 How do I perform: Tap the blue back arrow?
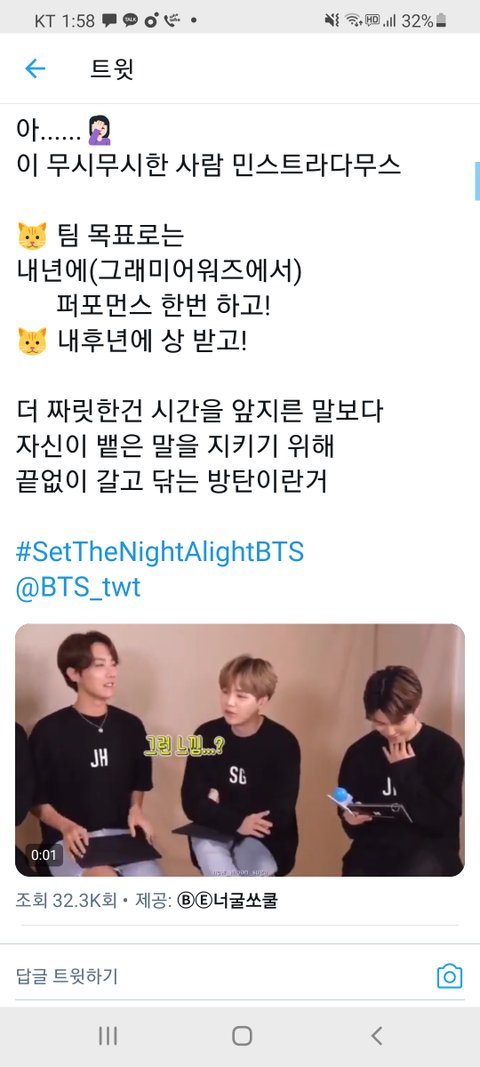click(x=35, y=69)
